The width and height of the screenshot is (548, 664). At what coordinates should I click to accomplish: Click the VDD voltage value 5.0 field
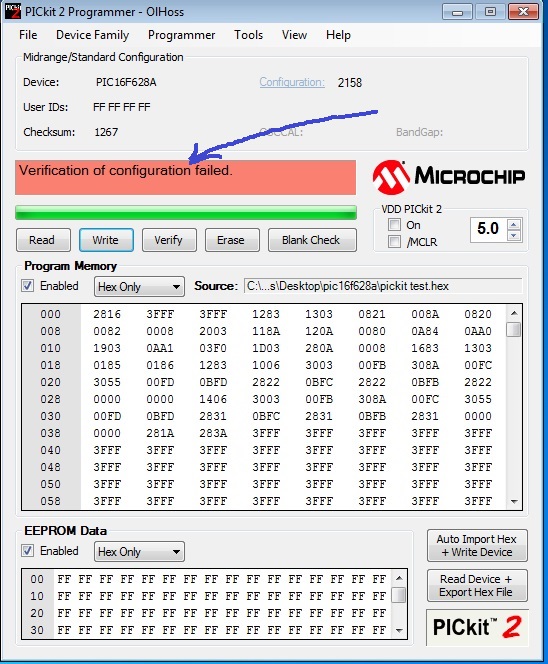click(x=489, y=229)
